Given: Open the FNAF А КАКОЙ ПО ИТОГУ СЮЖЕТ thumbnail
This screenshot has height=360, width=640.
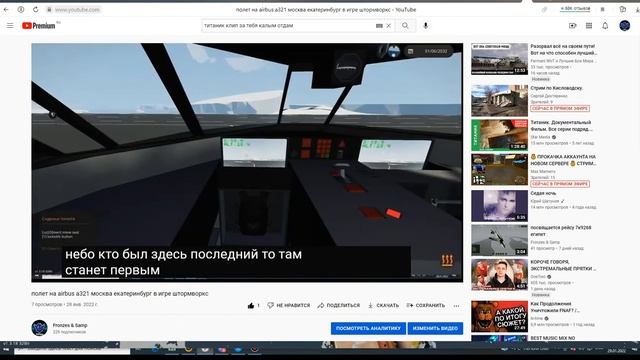Looking at the screenshot, I should 499,316.
